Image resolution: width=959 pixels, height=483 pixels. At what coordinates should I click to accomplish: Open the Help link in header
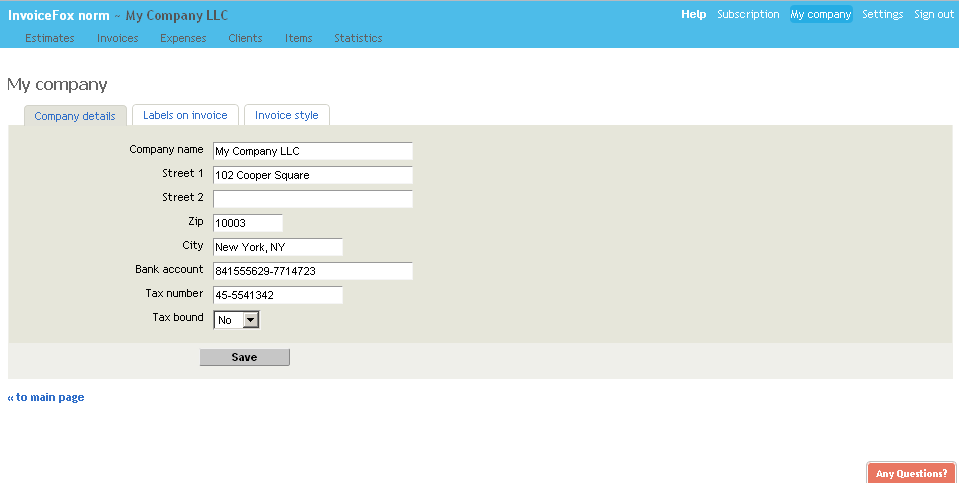(694, 14)
